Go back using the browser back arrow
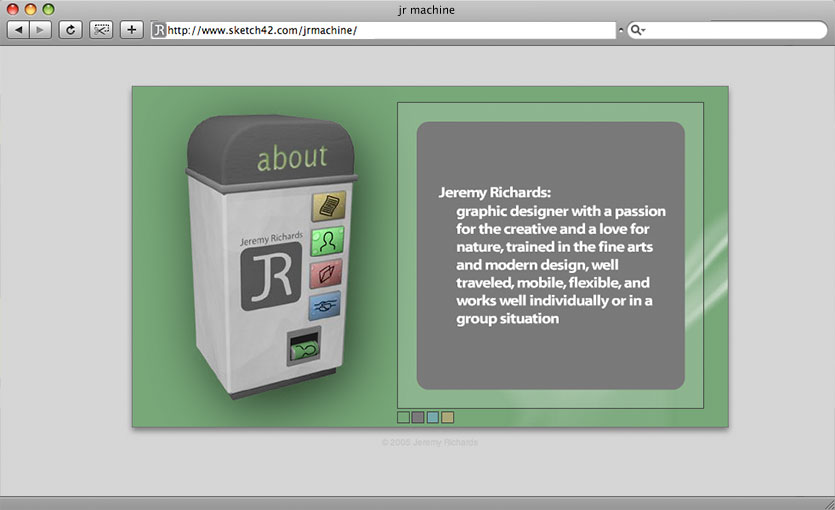835x510 pixels. [x=18, y=30]
